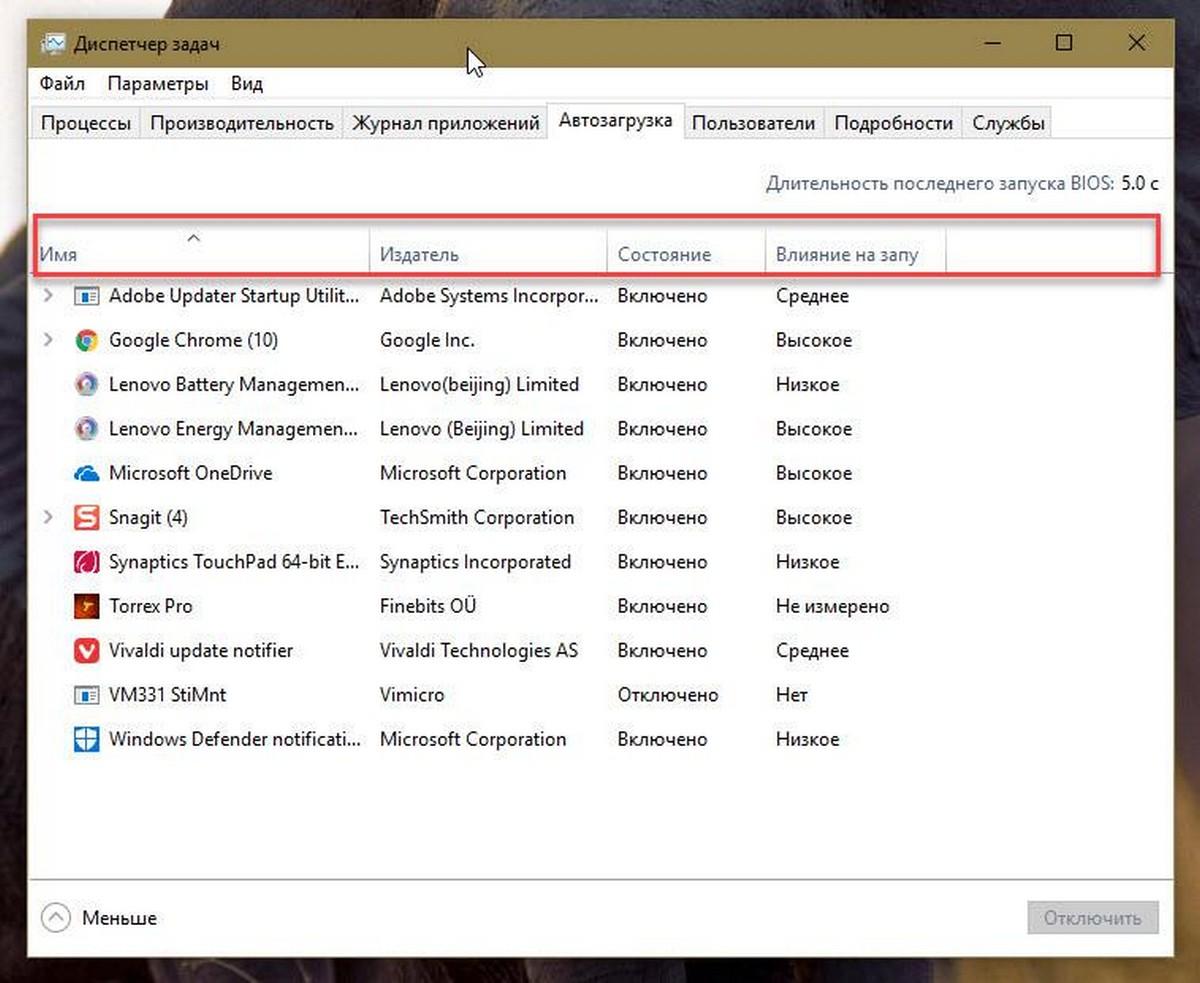This screenshot has height=983, width=1200.
Task: Switch to the Подробности tab
Action: [893, 123]
